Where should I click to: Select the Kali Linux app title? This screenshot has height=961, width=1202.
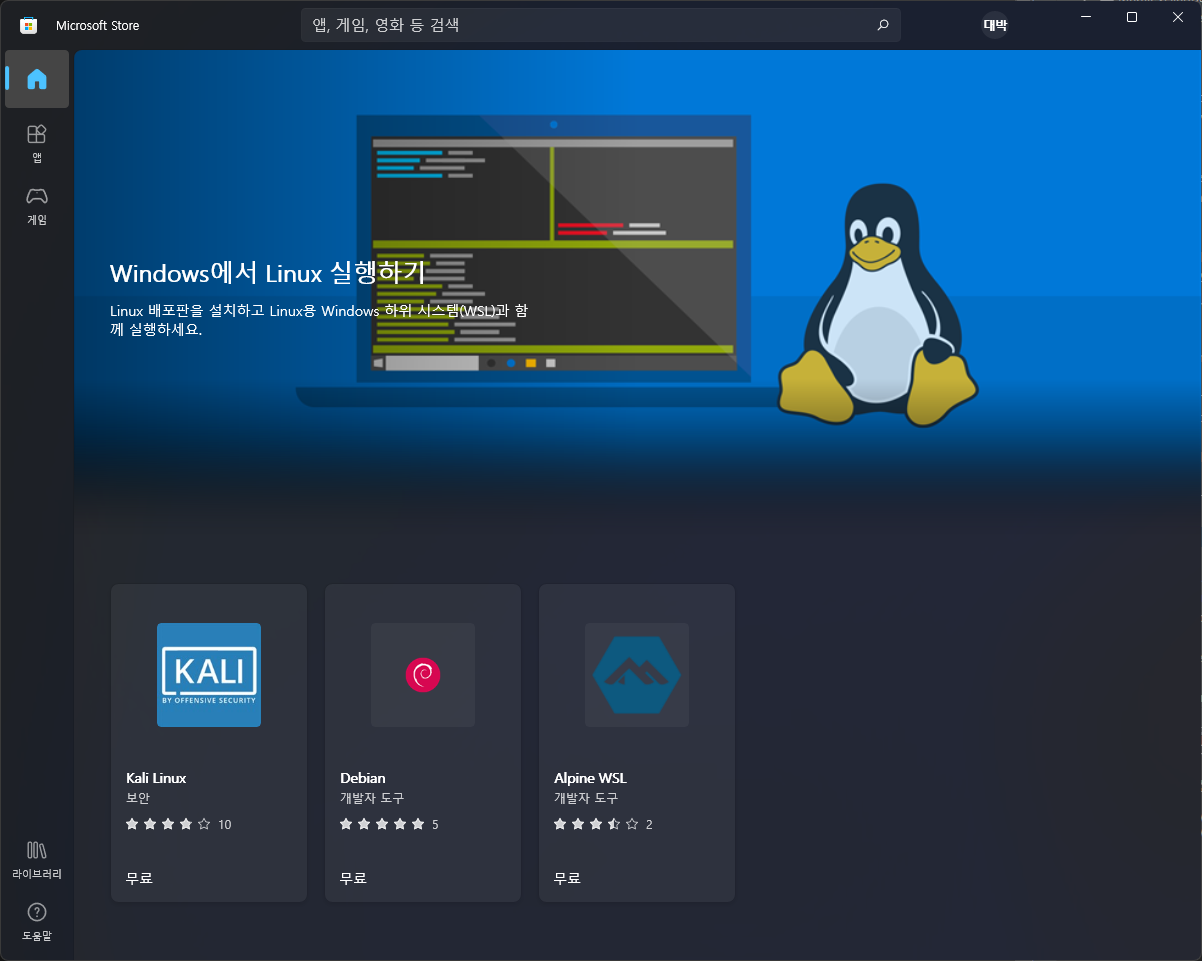(x=156, y=778)
